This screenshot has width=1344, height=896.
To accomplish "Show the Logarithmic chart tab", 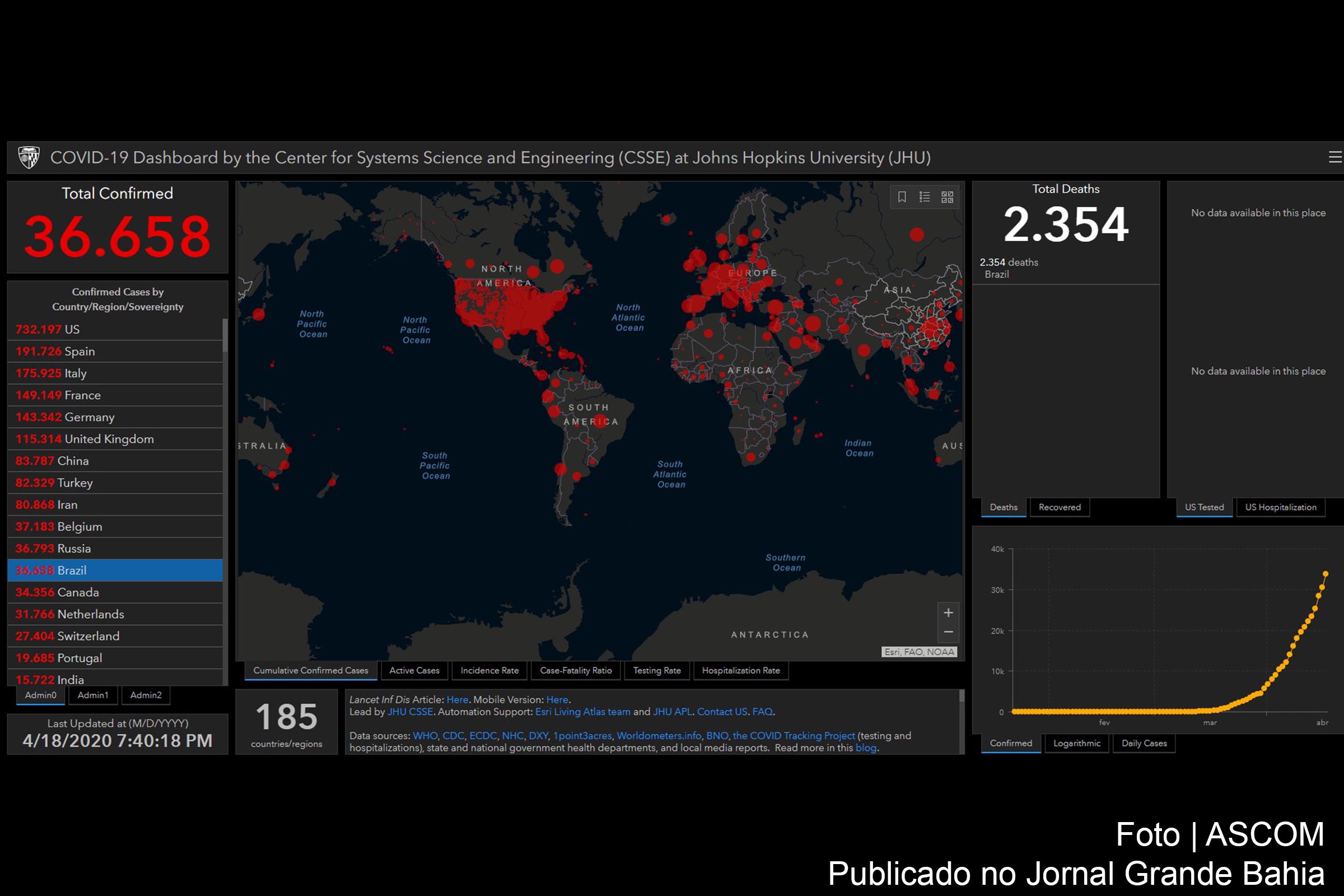I will 1076,744.
